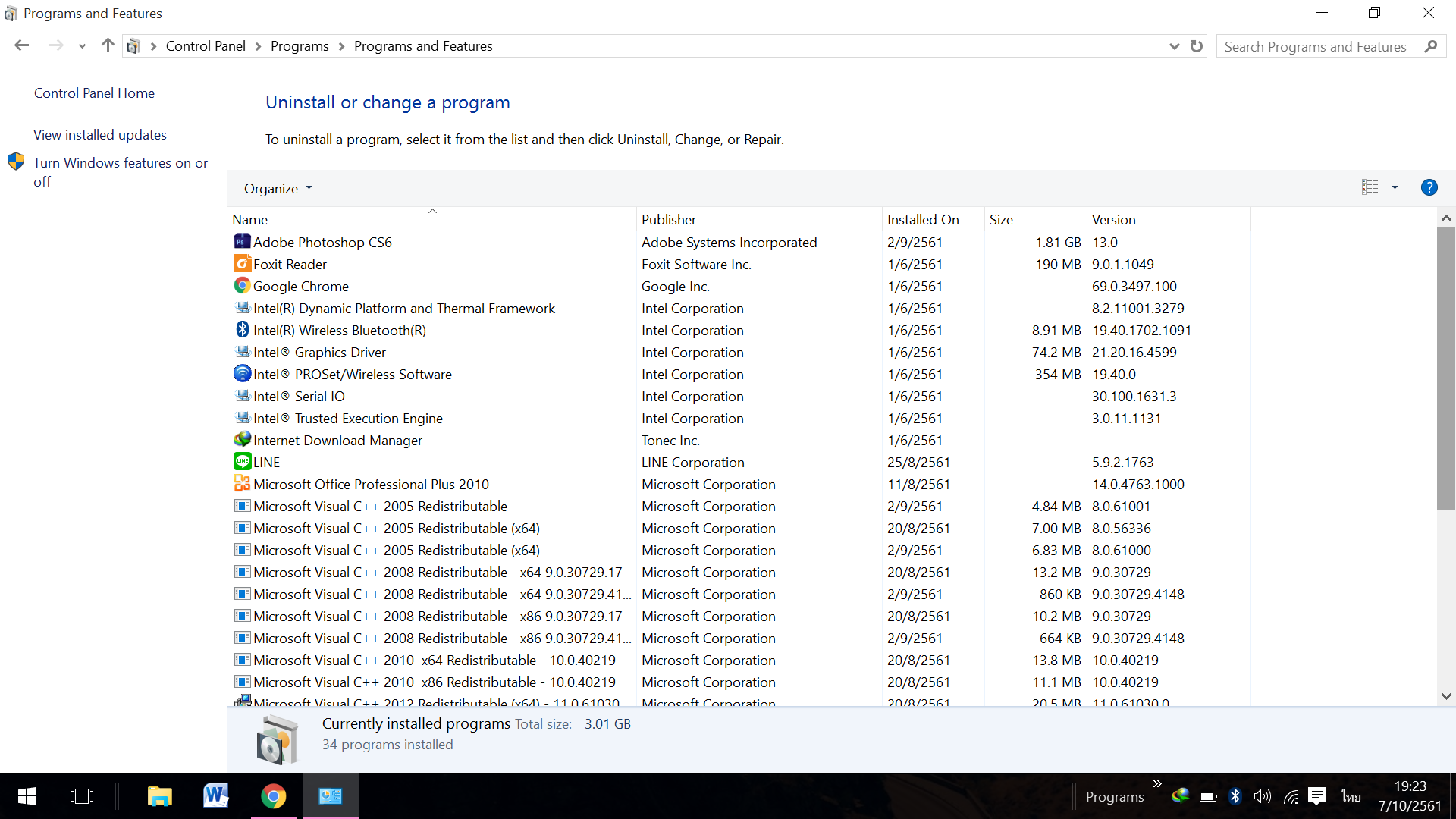Open recent locations dropdown next to Forward
Screen dimensions: 1456x819
point(82,46)
